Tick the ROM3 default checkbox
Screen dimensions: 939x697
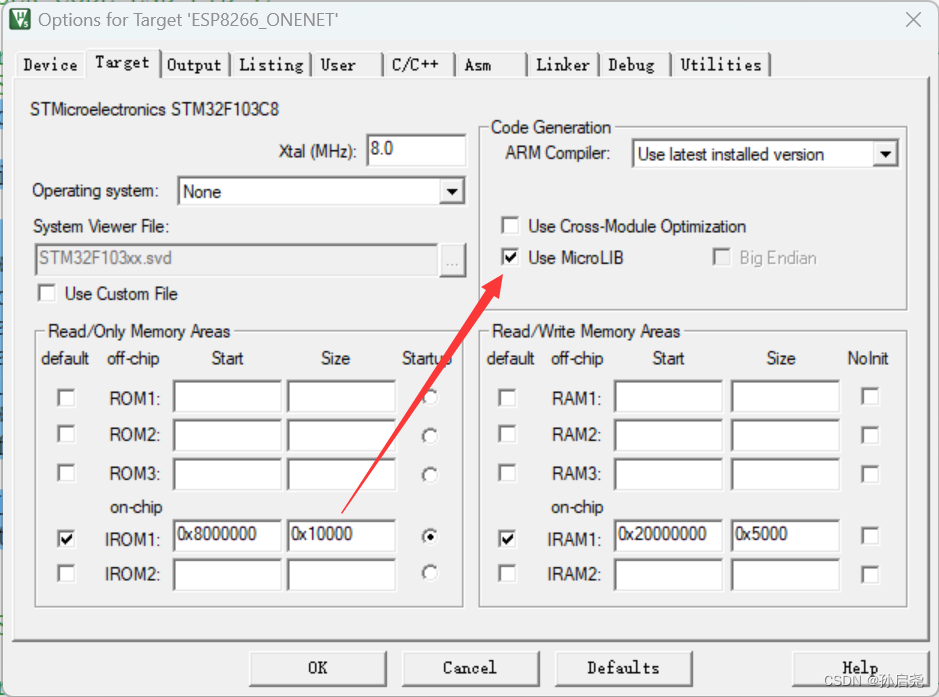tap(66, 473)
